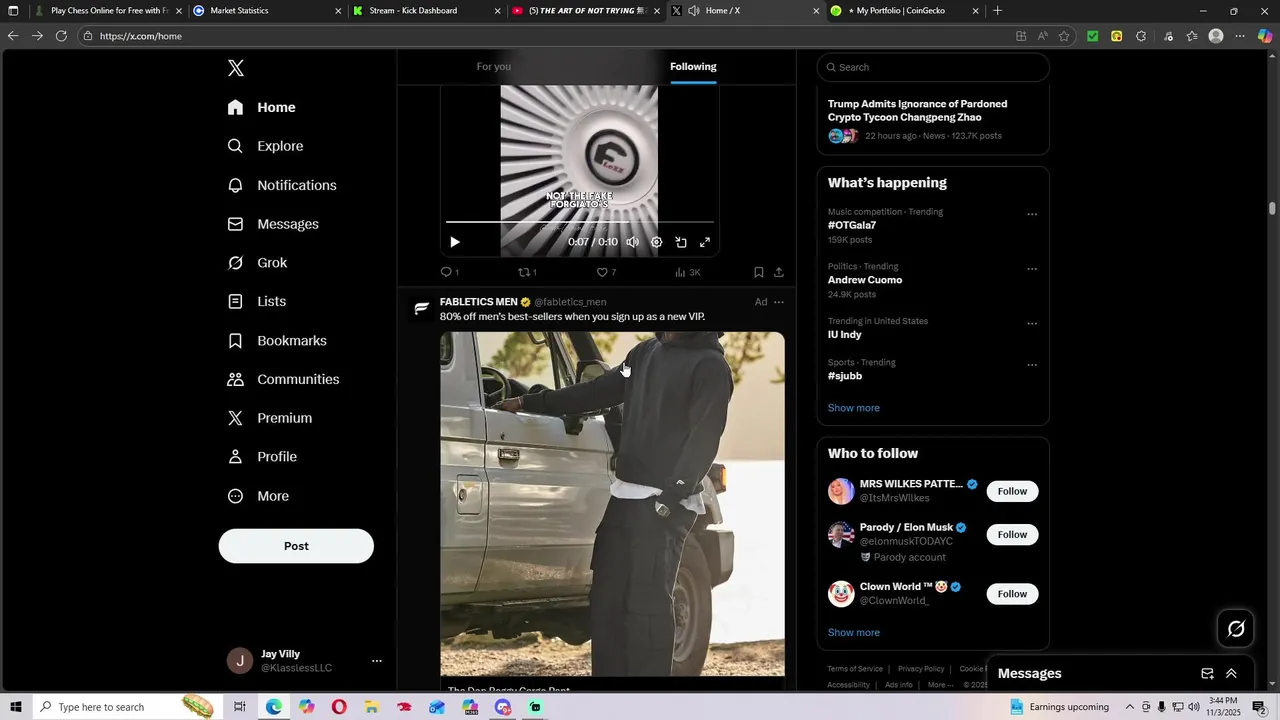Open Premium in sidebar

(x=270, y=418)
